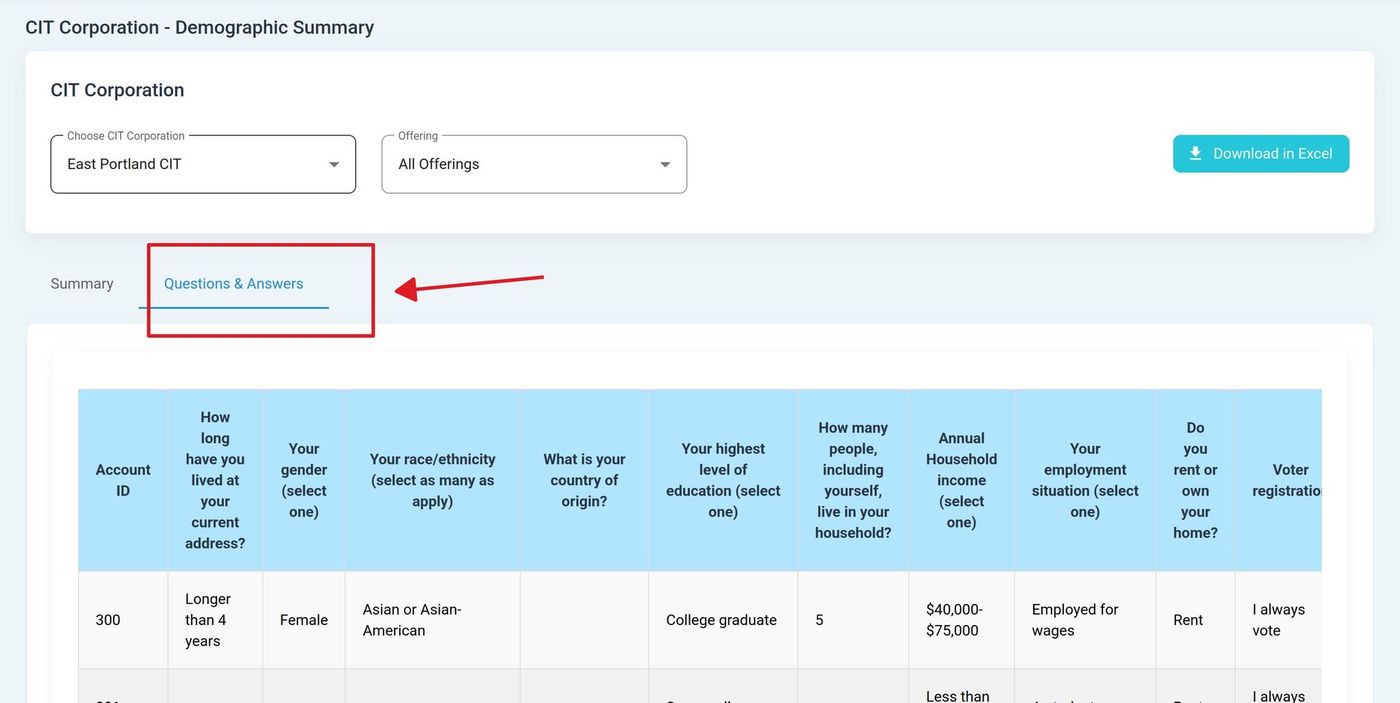Viewport: 1400px width, 703px height.
Task: Open the Choose CIT Corporation dropdown
Action: click(x=203, y=164)
